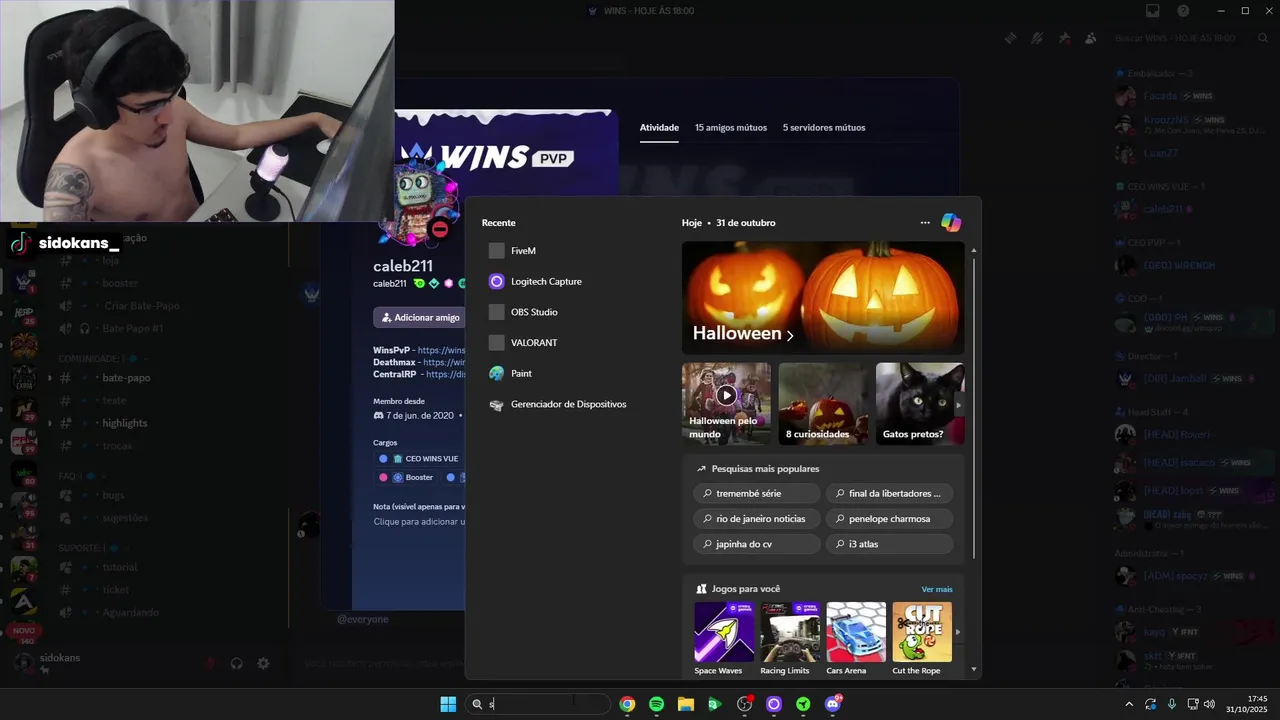Click the profile note field
Viewport: 1280px width, 720px height.
[419, 522]
